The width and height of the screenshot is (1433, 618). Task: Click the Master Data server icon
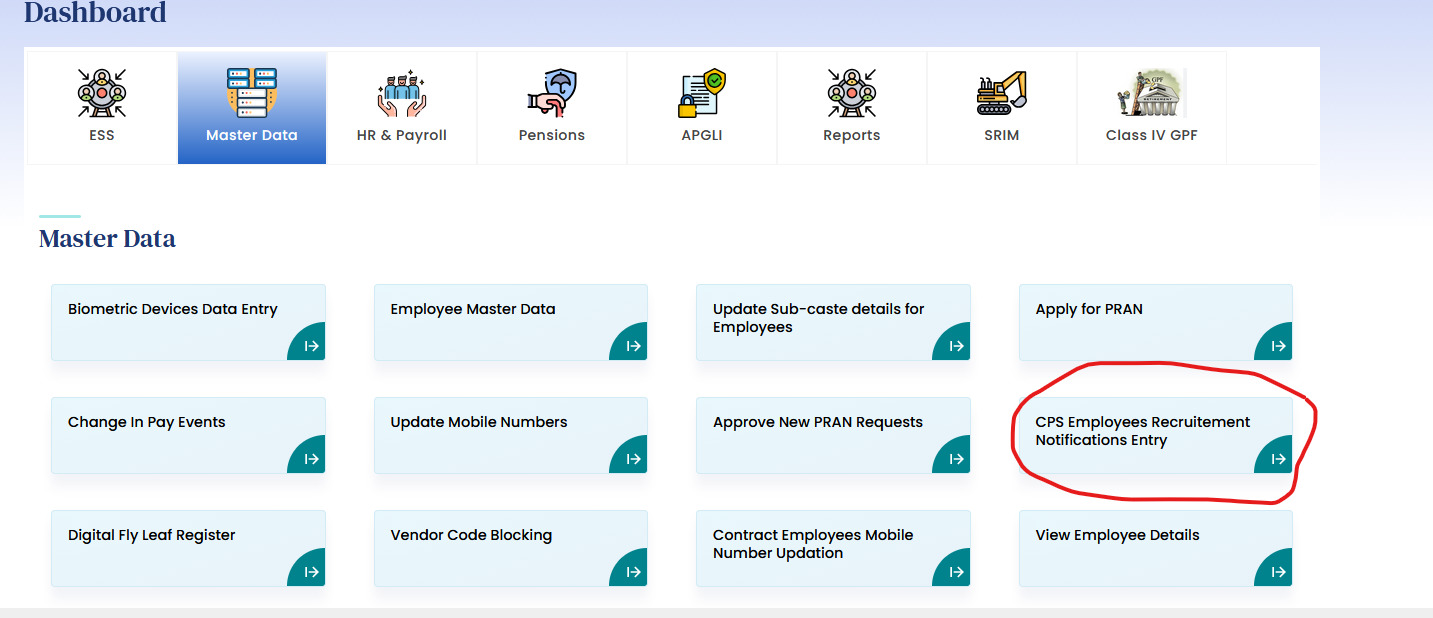pyautogui.click(x=252, y=92)
